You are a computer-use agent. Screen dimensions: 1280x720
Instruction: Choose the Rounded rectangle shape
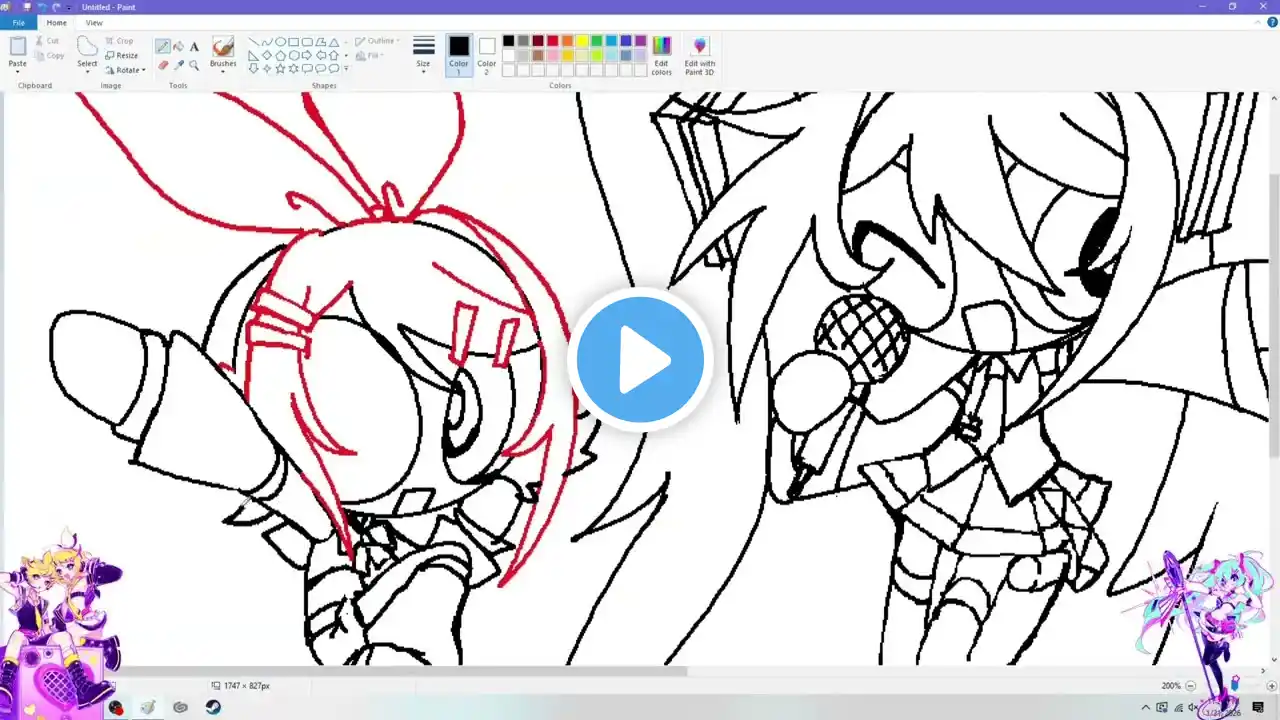tap(306, 42)
